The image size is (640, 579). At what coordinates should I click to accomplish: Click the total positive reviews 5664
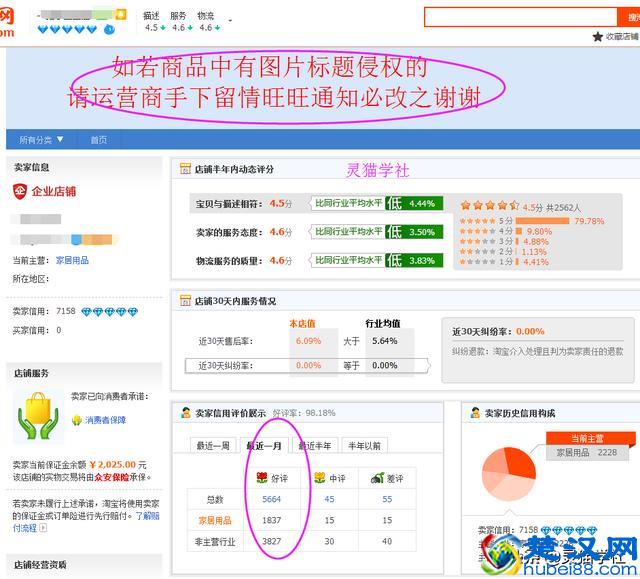tap(271, 499)
